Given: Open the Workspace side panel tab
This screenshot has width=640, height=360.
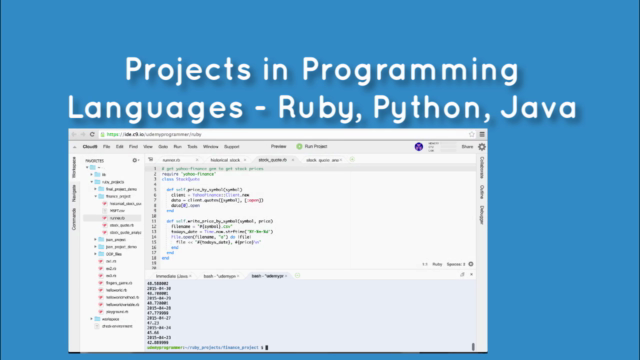Looking at the screenshot, I should point(74,167).
